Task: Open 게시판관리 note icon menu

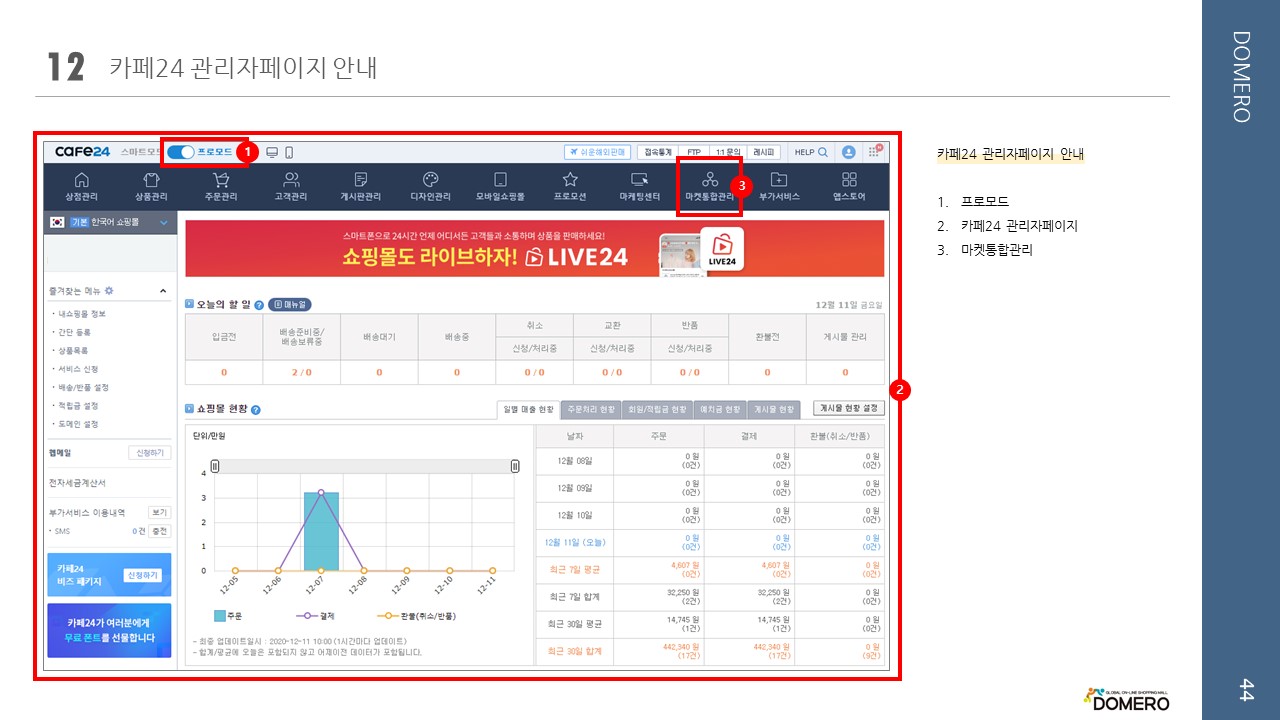Action: (x=361, y=187)
